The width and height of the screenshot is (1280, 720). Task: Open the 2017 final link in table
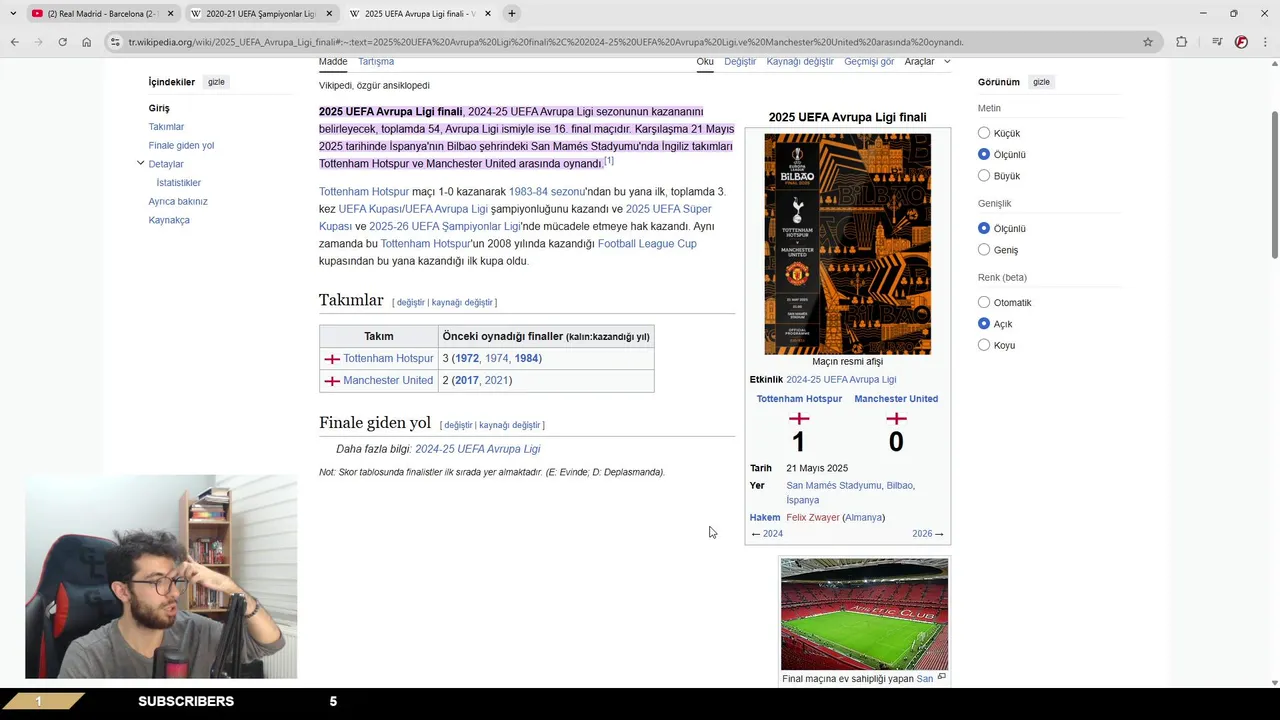pyautogui.click(x=466, y=381)
